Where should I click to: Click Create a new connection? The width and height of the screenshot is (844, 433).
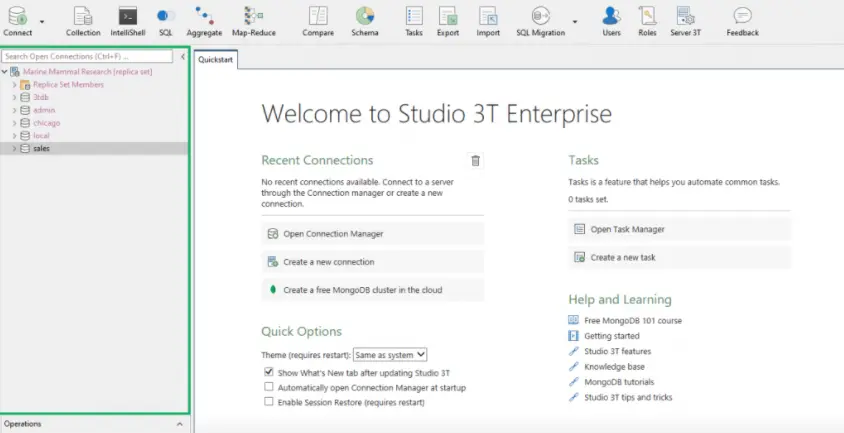(x=372, y=262)
